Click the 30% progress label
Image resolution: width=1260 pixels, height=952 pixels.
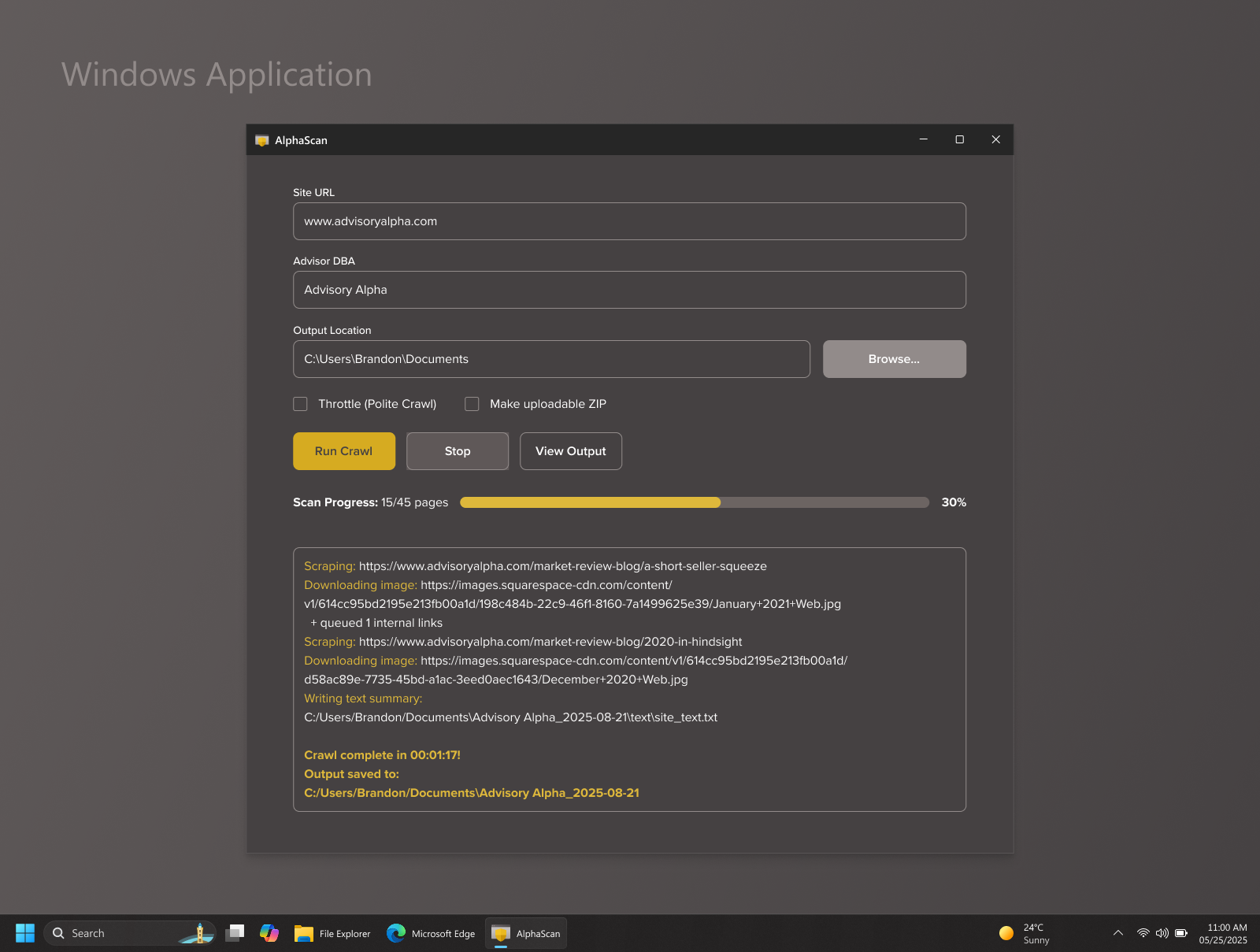[954, 502]
